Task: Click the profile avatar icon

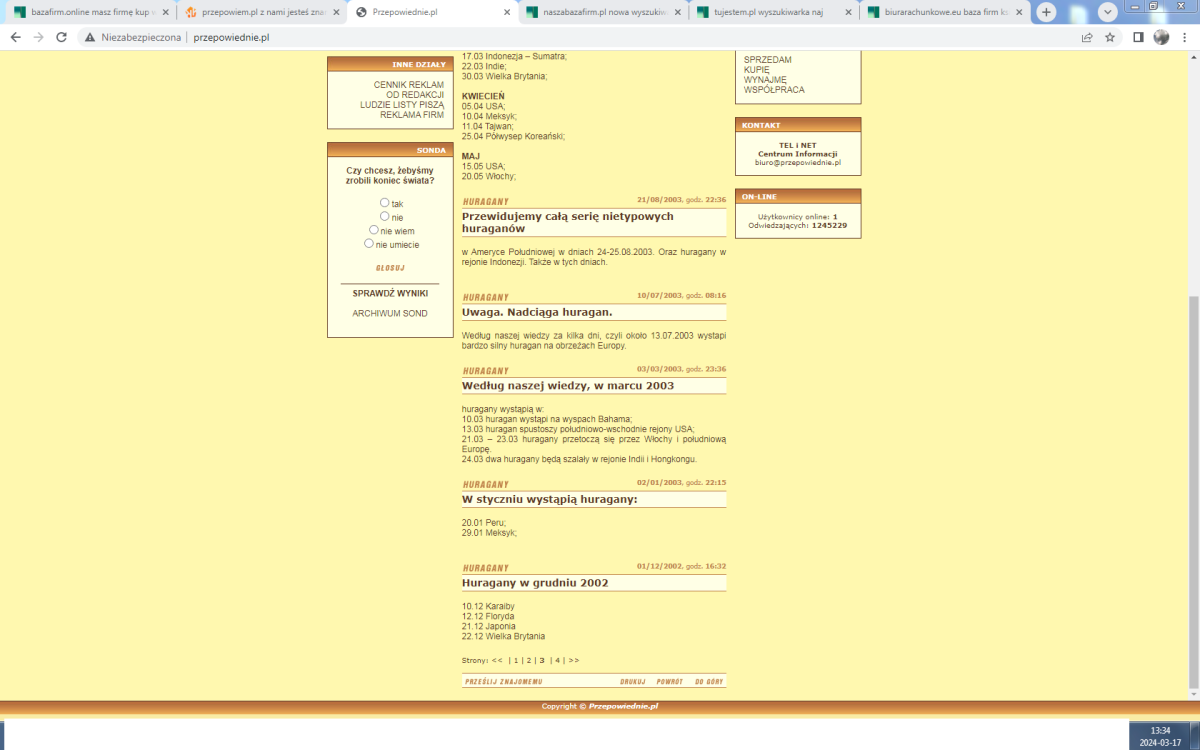Action: pos(1161,37)
